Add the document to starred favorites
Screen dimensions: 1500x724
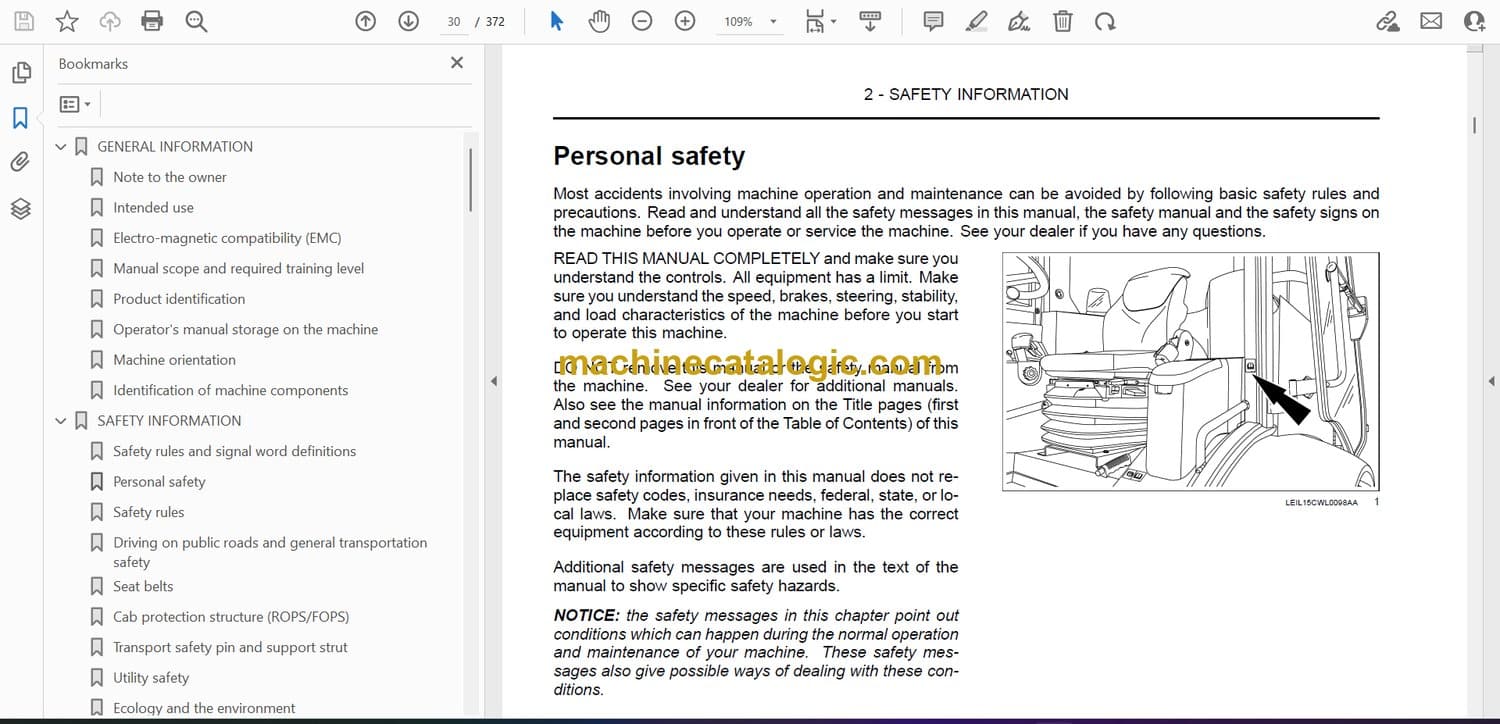point(67,21)
